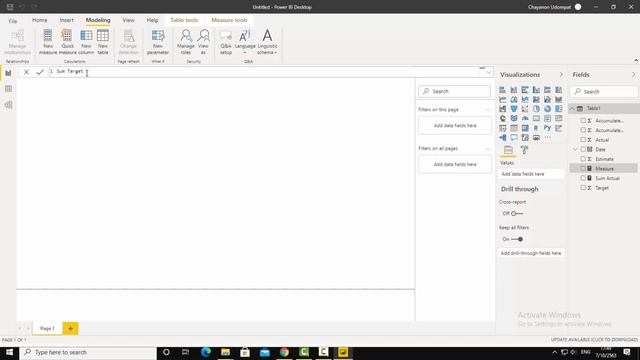Image resolution: width=640 pixels, height=360 pixels.
Task: Check the Target field checkbox
Action: (583, 188)
